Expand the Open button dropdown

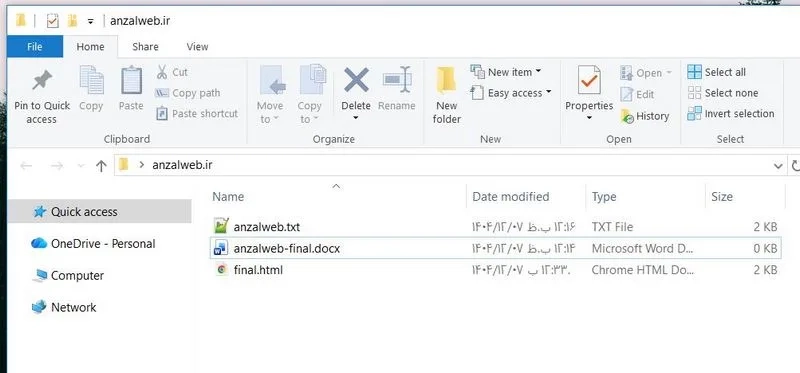click(x=669, y=73)
